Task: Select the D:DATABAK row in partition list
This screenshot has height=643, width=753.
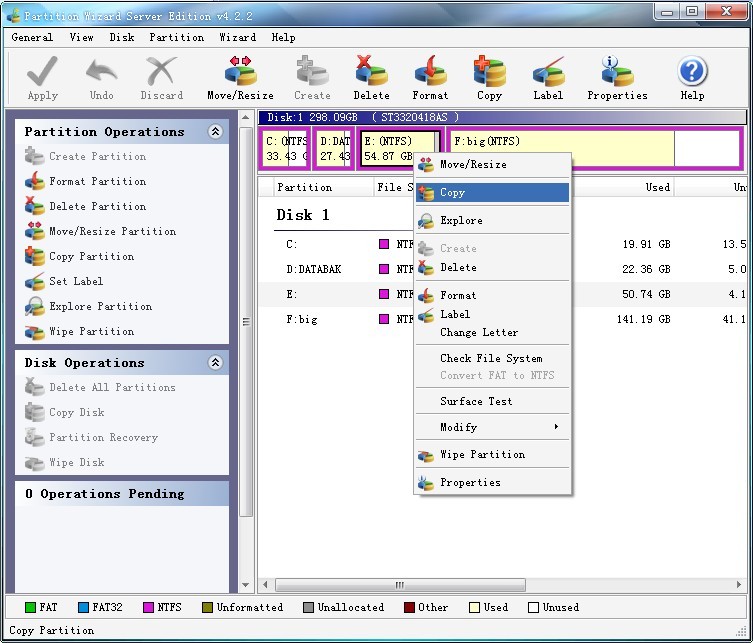Action: coord(503,269)
